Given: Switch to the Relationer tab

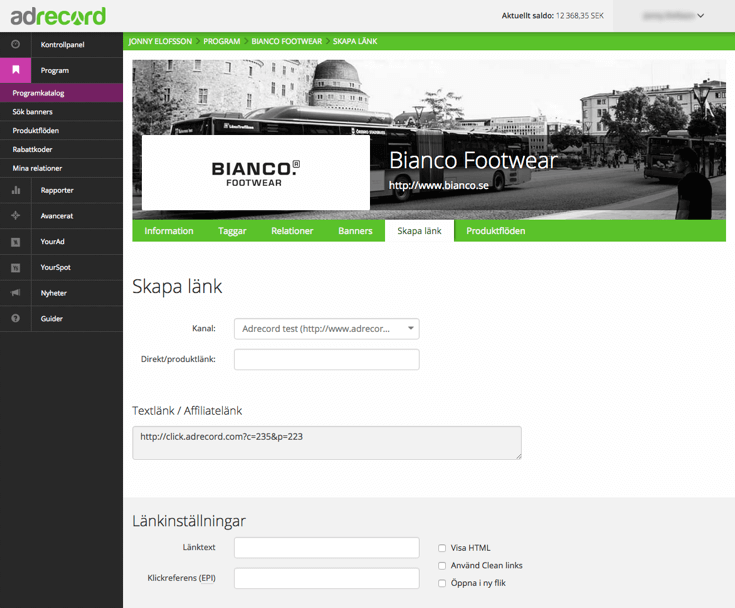Looking at the screenshot, I should click(292, 231).
